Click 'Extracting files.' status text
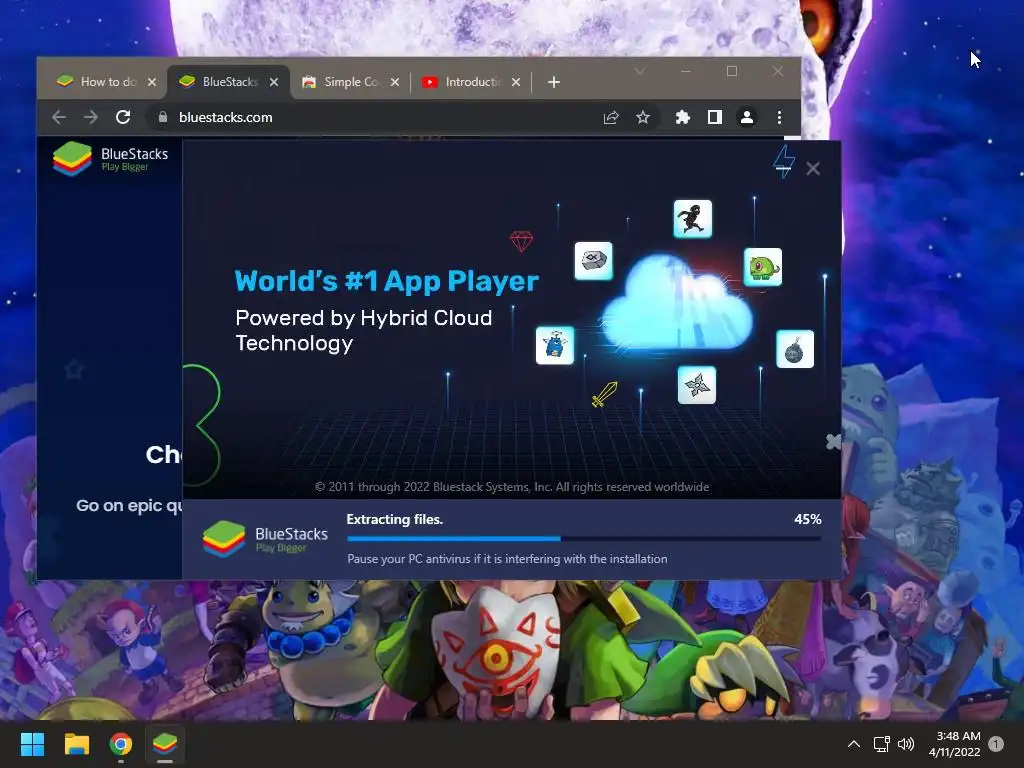Image resolution: width=1024 pixels, height=768 pixels. click(x=394, y=520)
